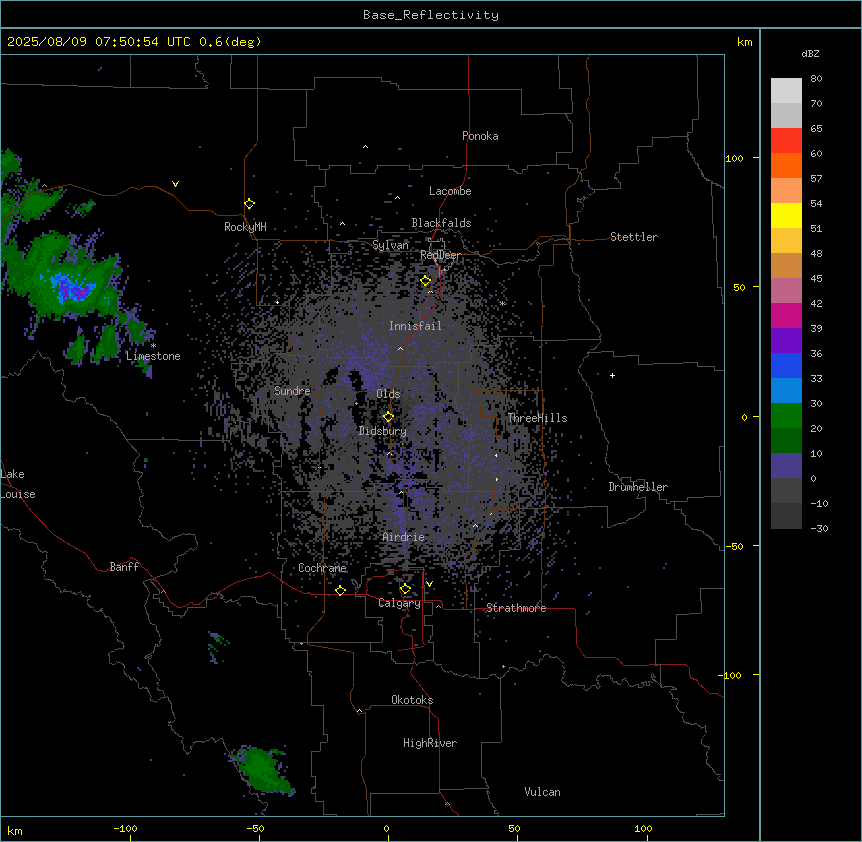Click the Olds label
The image size is (862, 842).
tap(388, 394)
